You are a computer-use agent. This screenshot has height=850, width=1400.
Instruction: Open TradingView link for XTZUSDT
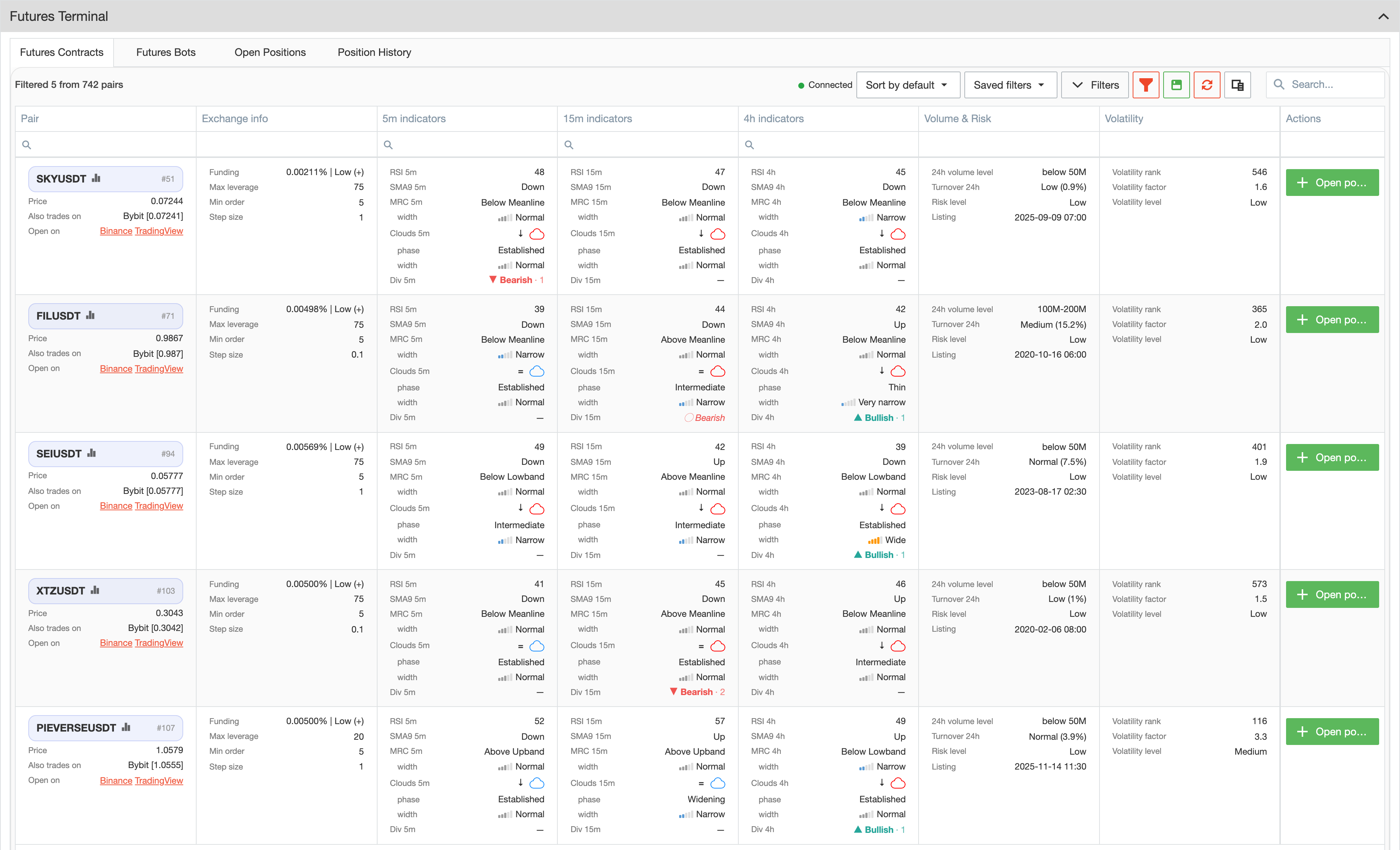pyautogui.click(x=159, y=643)
